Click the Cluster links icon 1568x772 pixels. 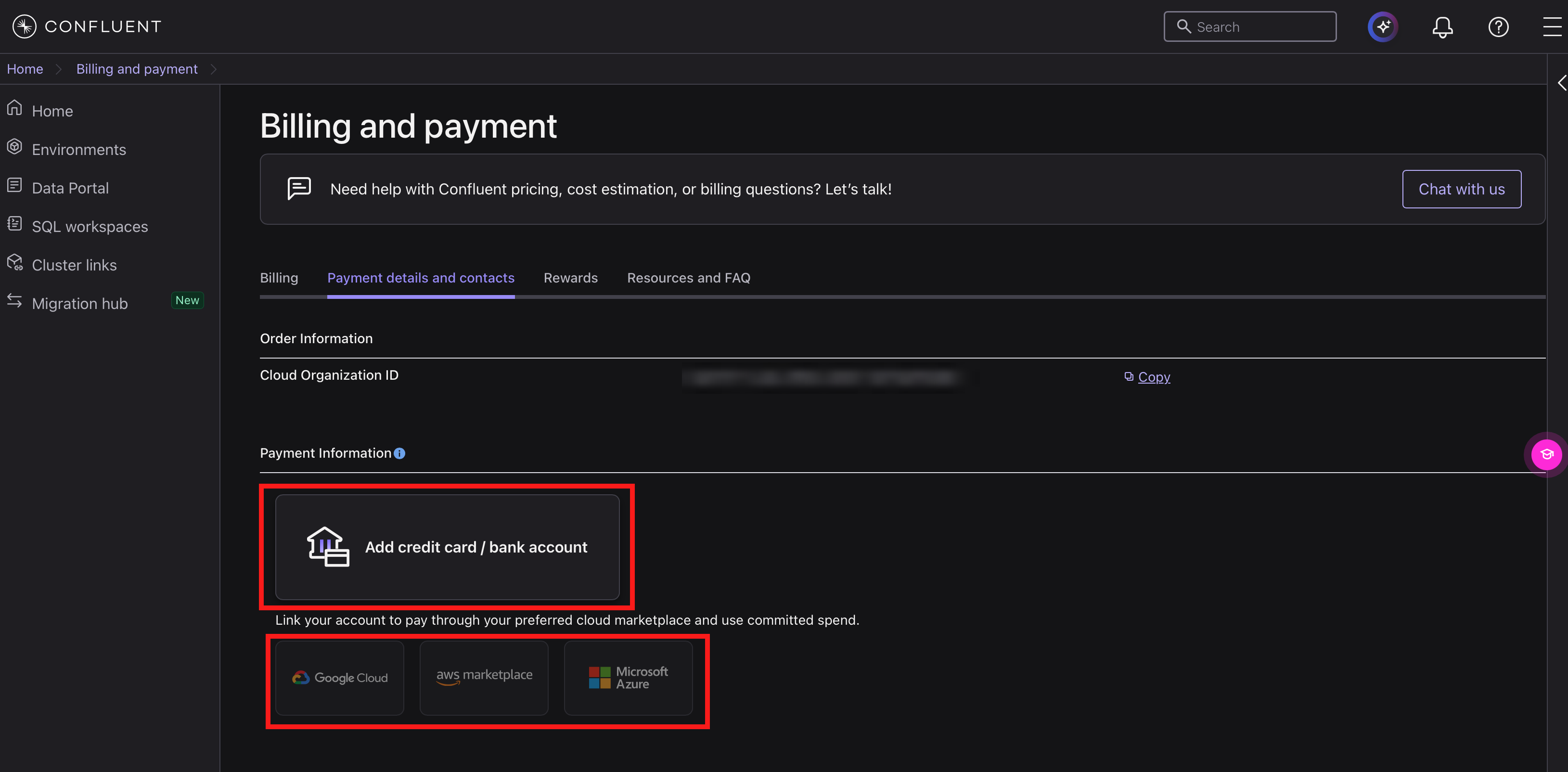point(14,262)
